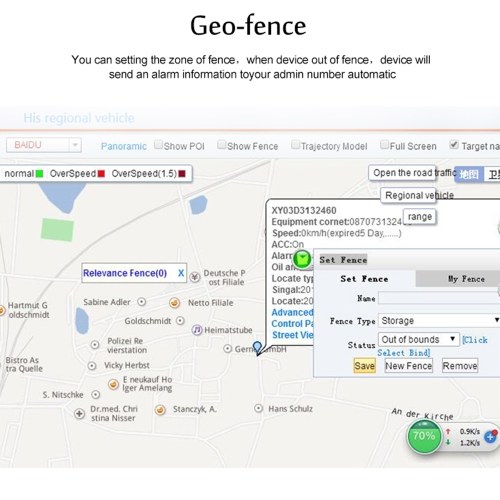Click the OverSpeed red legend swatch
Image resolution: width=500 pixels, height=500 pixels.
(101, 174)
